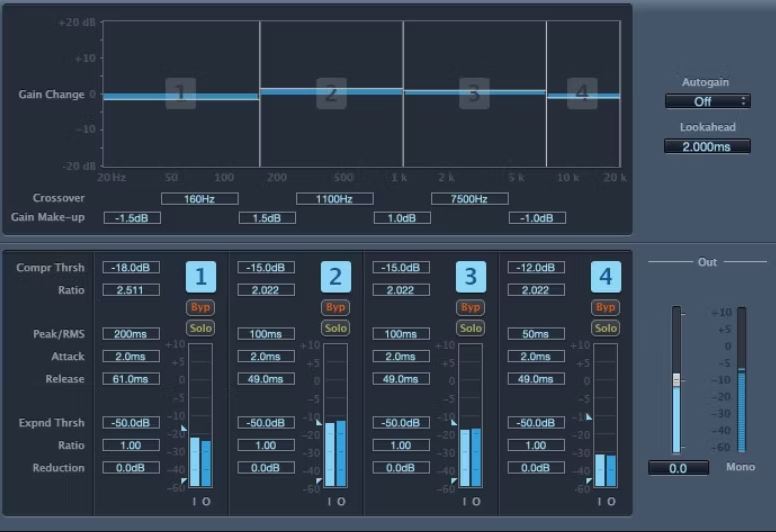Image resolution: width=776 pixels, height=532 pixels.
Task: Click band 3 Reduction 0.0dB field
Action: pyautogui.click(x=401, y=468)
